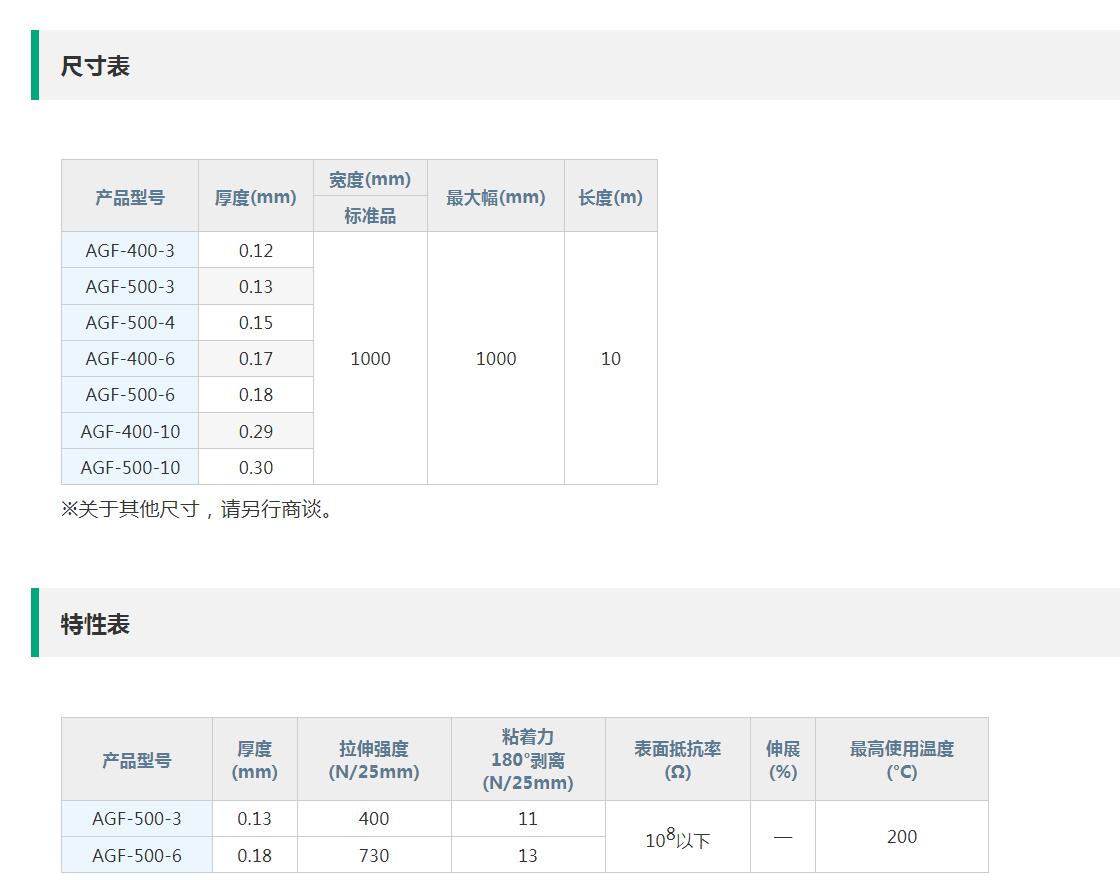The height and width of the screenshot is (880, 1120).
Task: Select AGF-500-6 in the 特性表
Action: coord(136,855)
